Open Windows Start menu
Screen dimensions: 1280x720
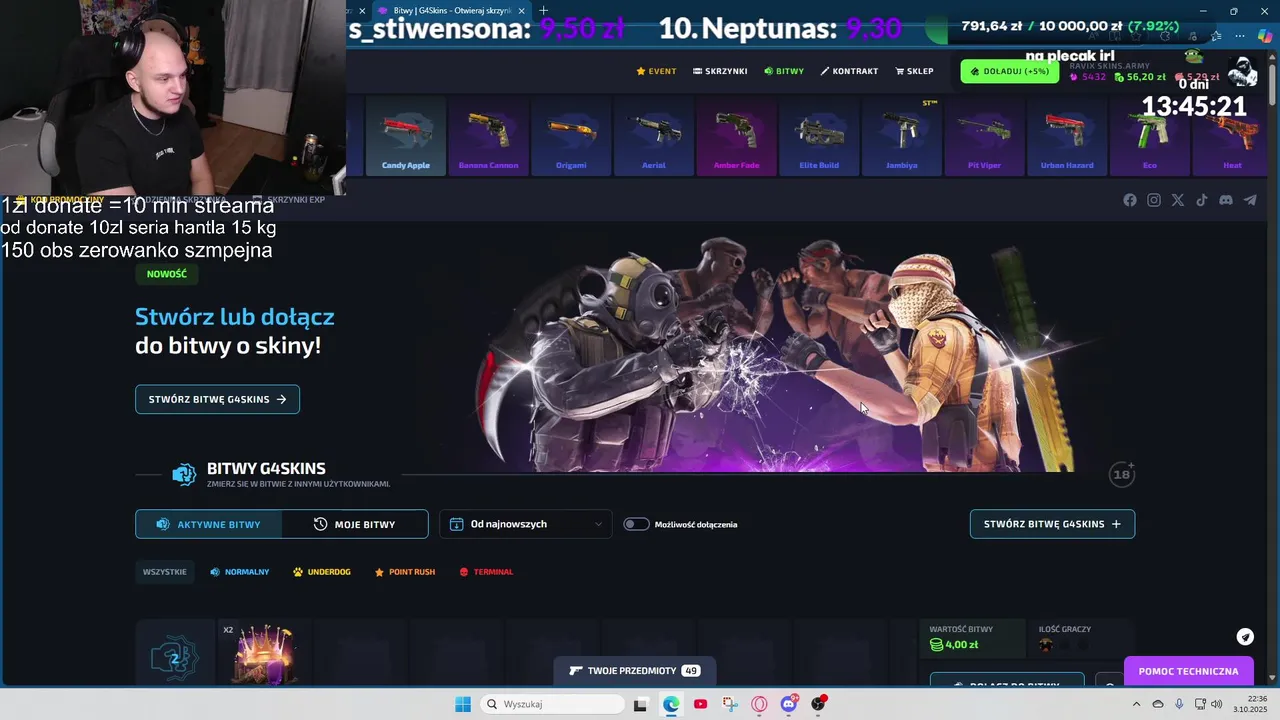[x=463, y=704]
